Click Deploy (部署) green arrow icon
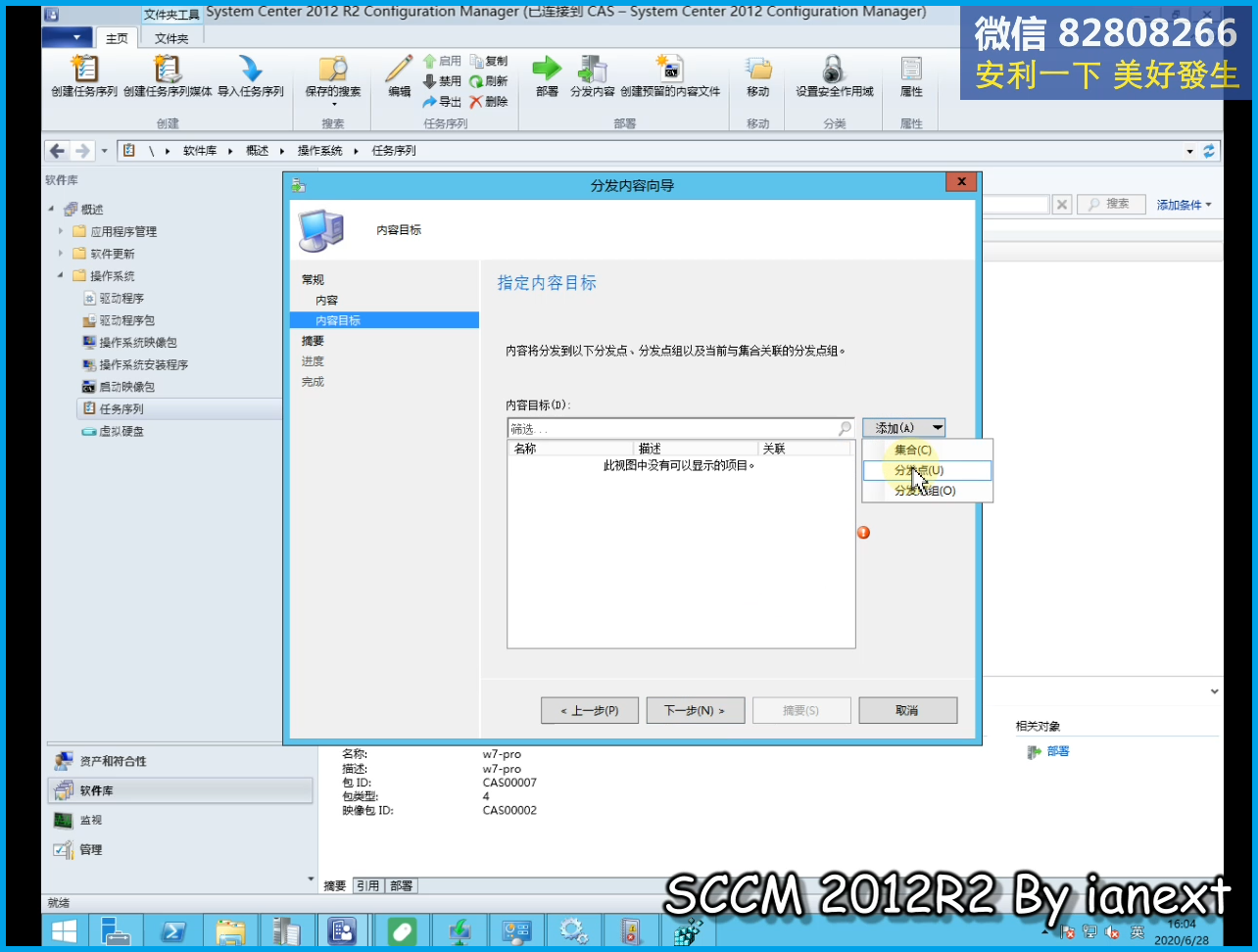The width and height of the screenshot is (1258, 952). pos(547,69)
